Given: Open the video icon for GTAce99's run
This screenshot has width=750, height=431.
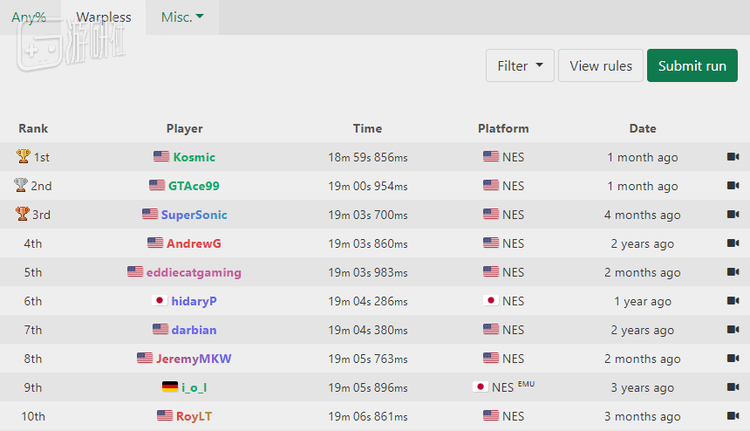Looking at the screenshot, I should pyautogui.click(x=732, y=186).
